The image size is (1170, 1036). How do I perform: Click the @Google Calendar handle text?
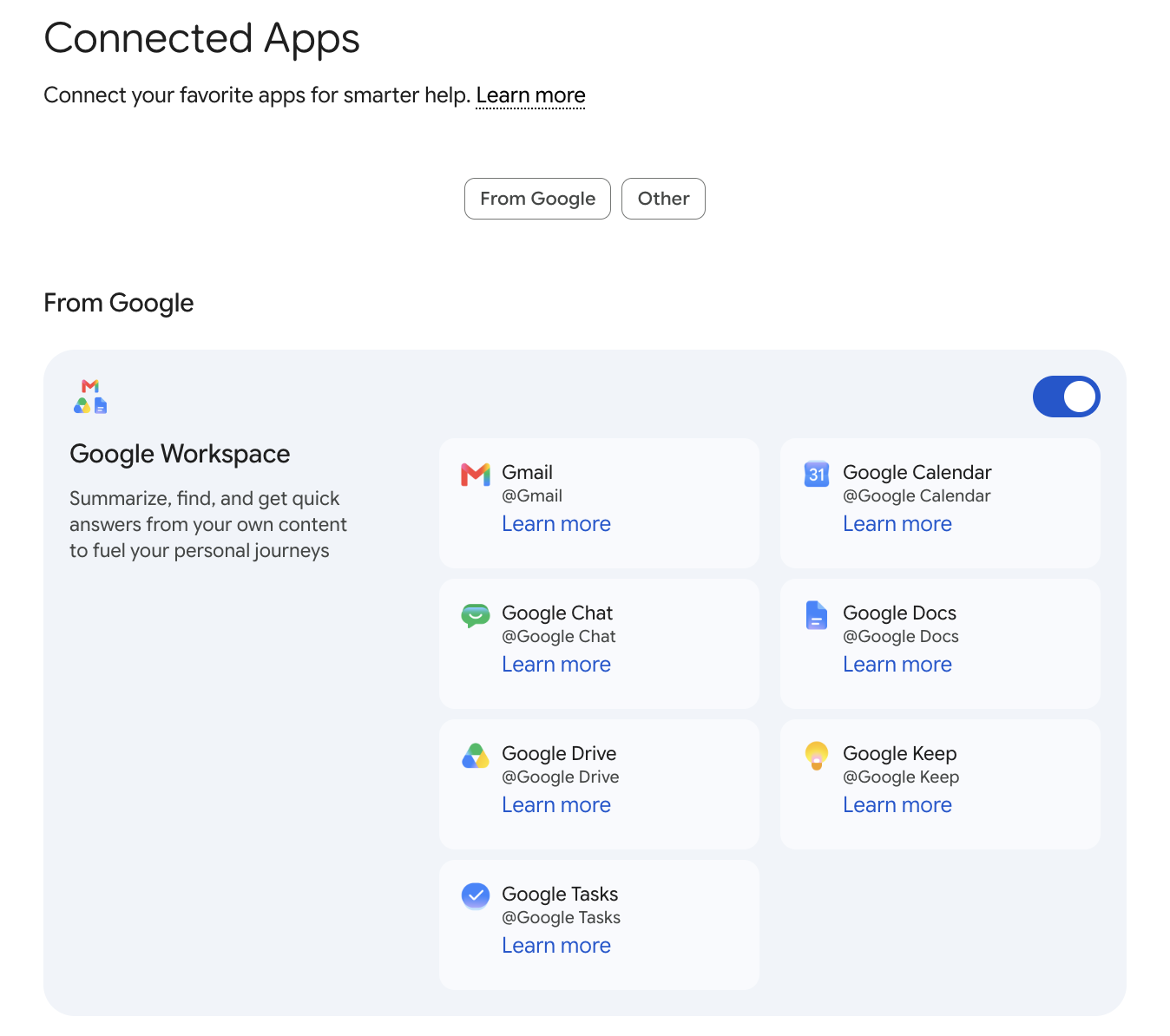(917, 495)
